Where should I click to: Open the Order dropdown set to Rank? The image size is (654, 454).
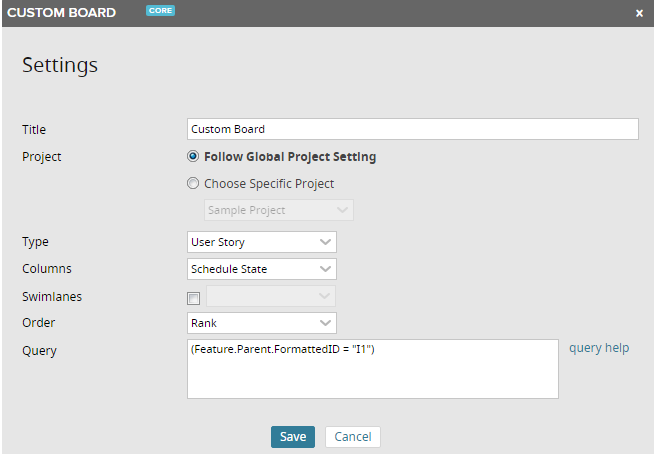[262, 323]
